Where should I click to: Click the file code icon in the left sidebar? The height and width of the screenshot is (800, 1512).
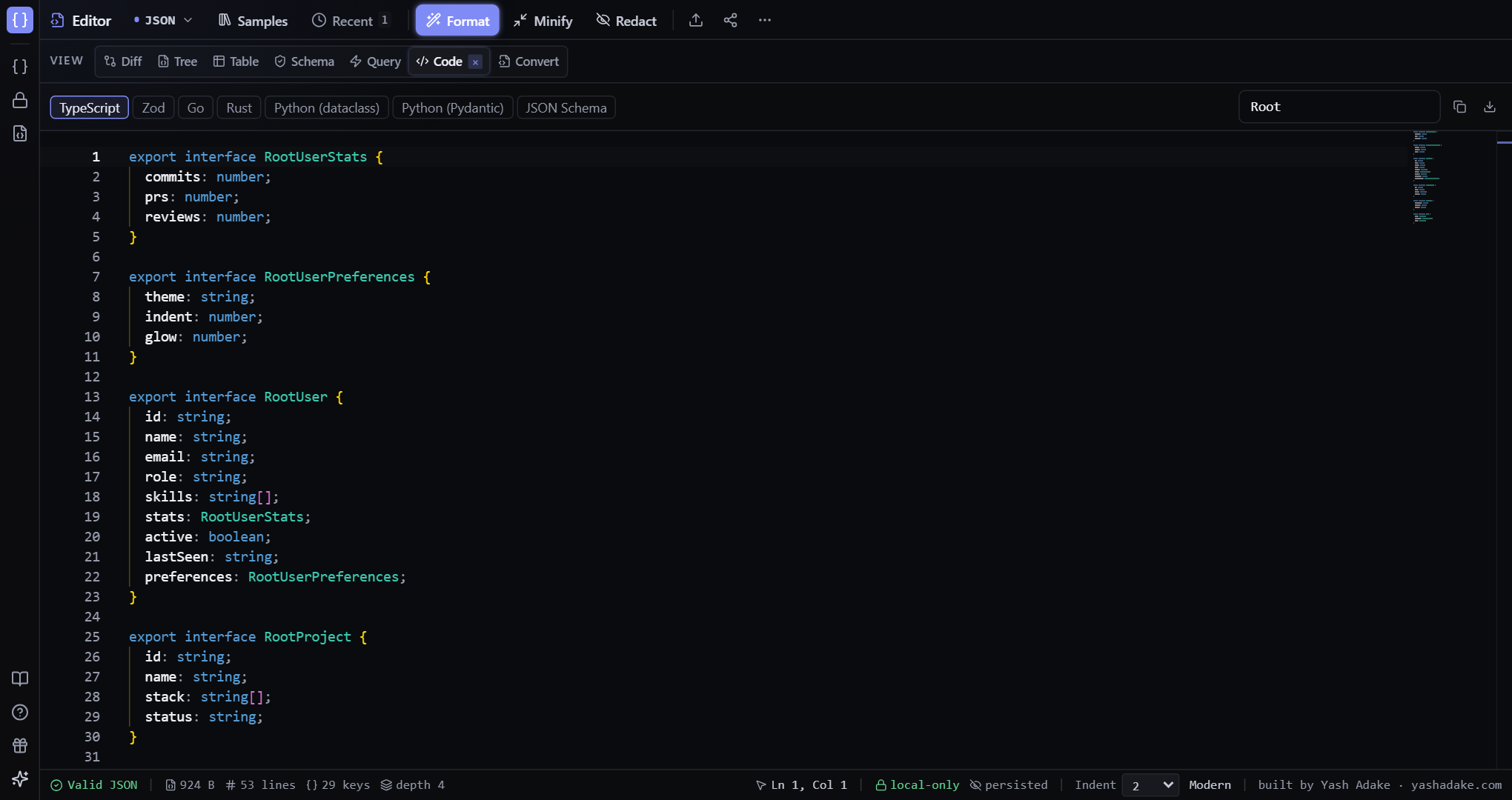point(20,133)
